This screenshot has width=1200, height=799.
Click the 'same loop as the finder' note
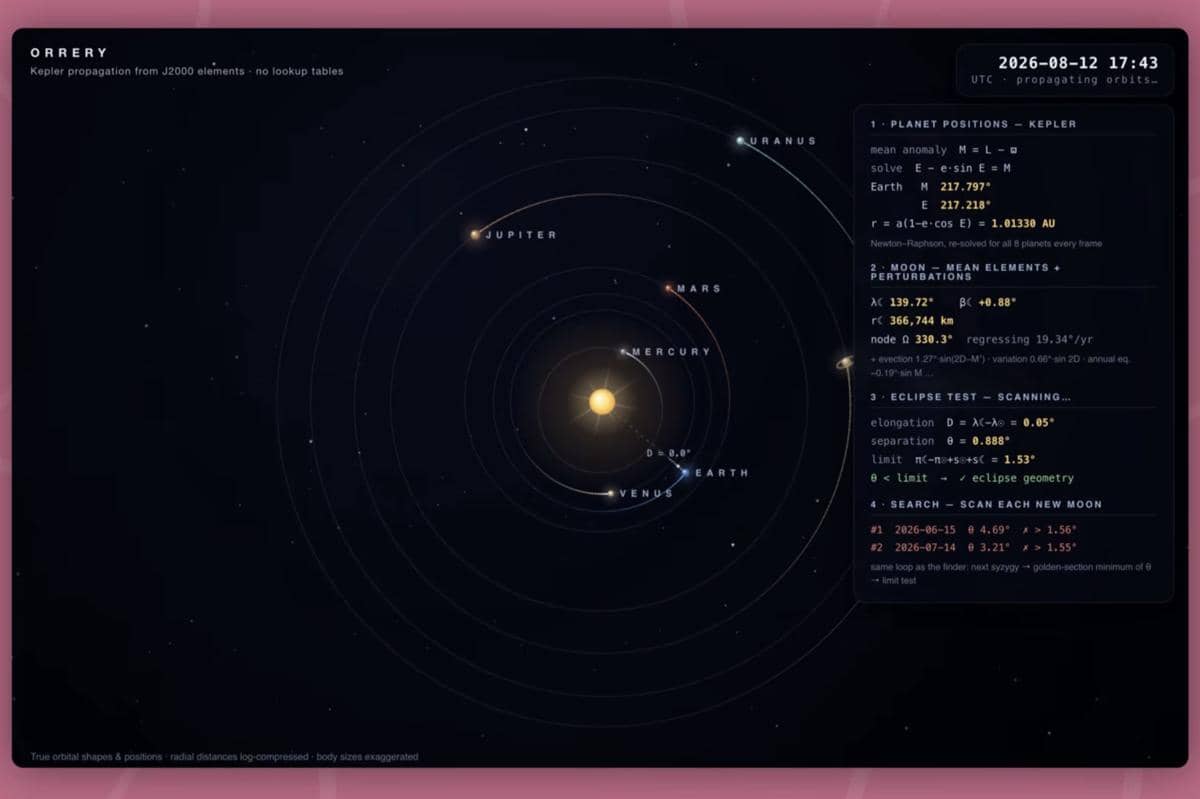1011,574
